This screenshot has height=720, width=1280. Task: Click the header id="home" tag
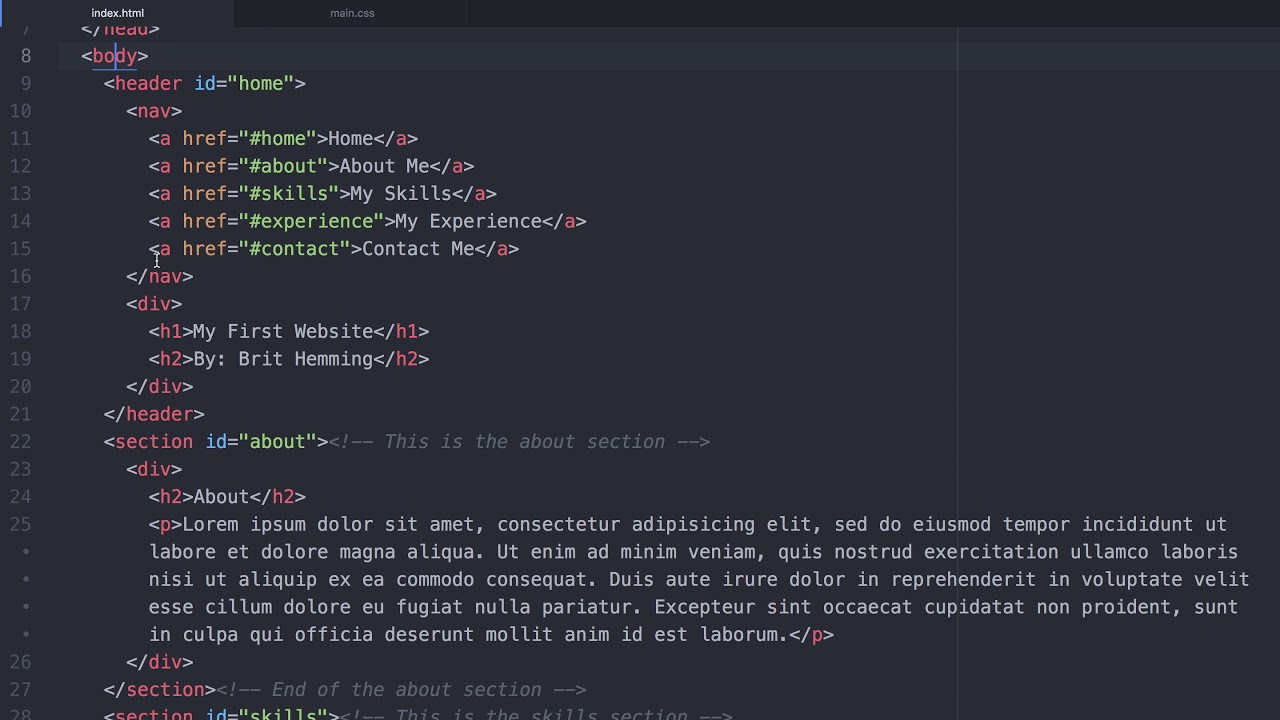[205, 84]
